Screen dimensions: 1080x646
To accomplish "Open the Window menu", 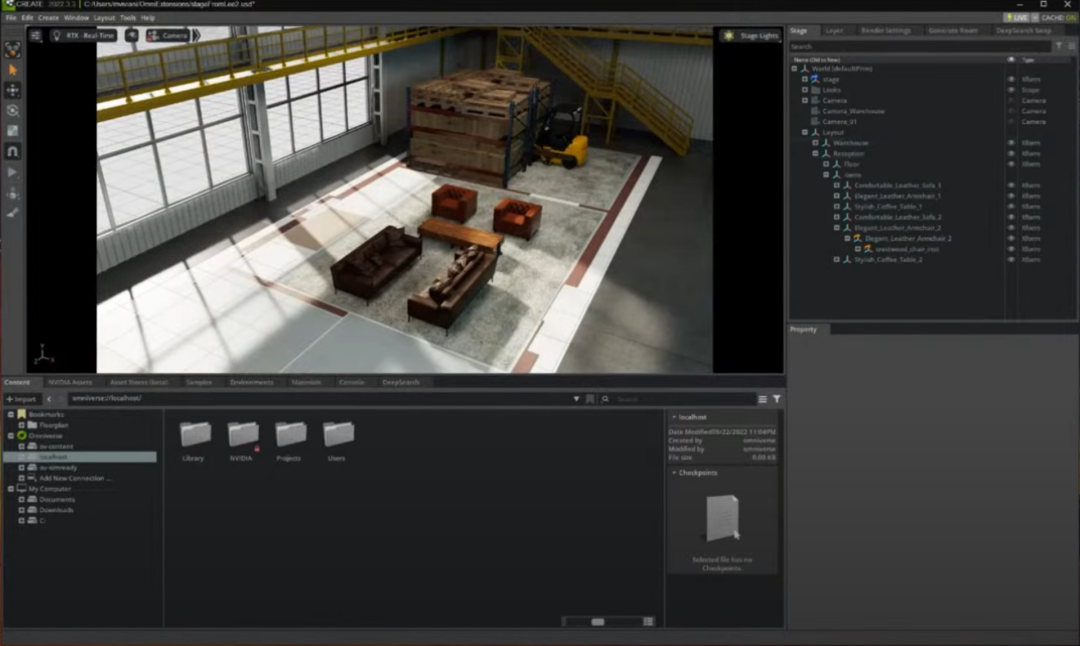I will (x=76, y=18).
